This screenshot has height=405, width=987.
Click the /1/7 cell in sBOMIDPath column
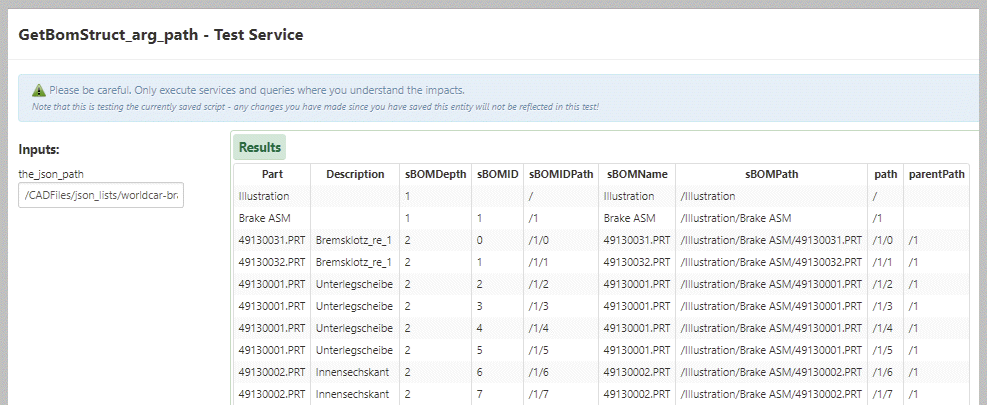(538, 394)
